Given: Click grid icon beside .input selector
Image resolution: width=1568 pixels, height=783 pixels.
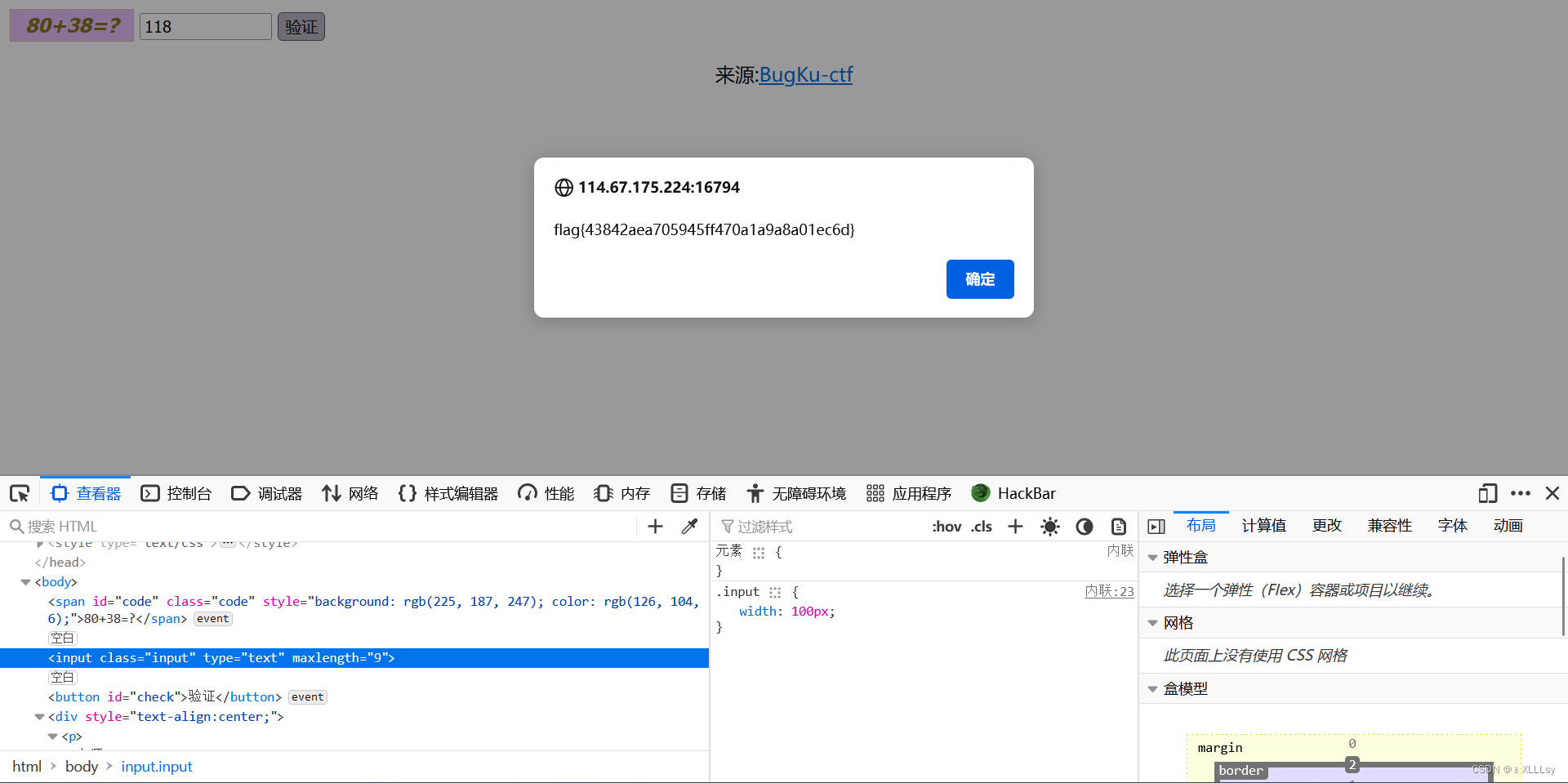Looking at the screenshot, I should point(775,593).
